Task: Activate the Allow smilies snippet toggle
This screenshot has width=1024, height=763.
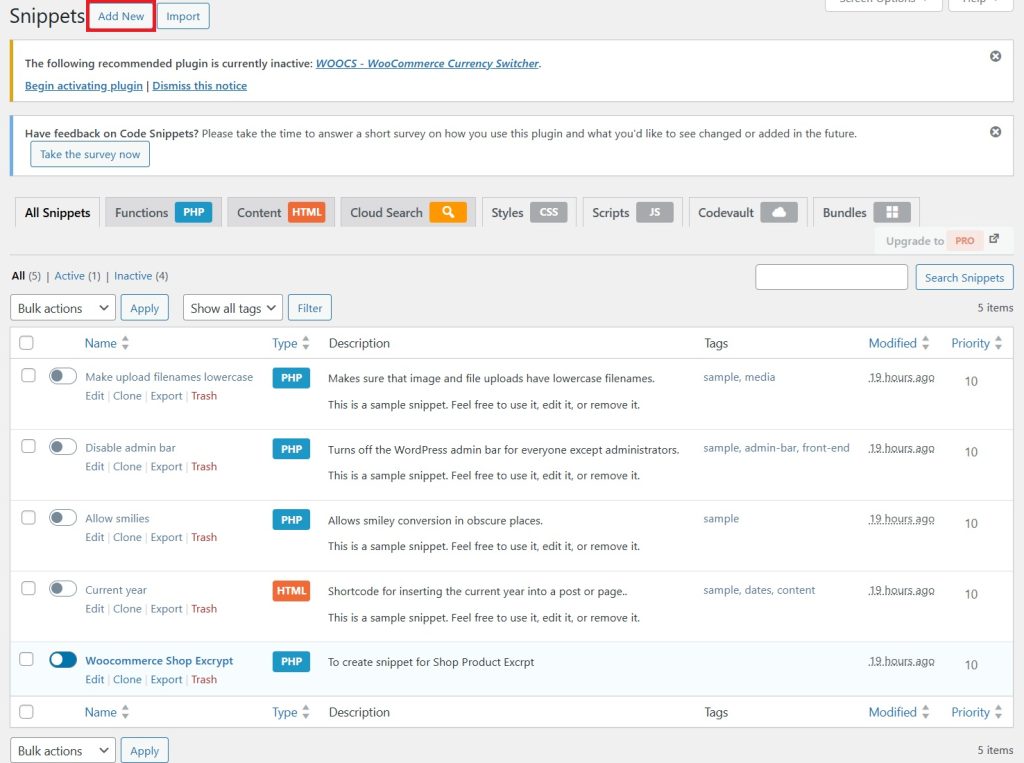Action: (x=63, y=518)
